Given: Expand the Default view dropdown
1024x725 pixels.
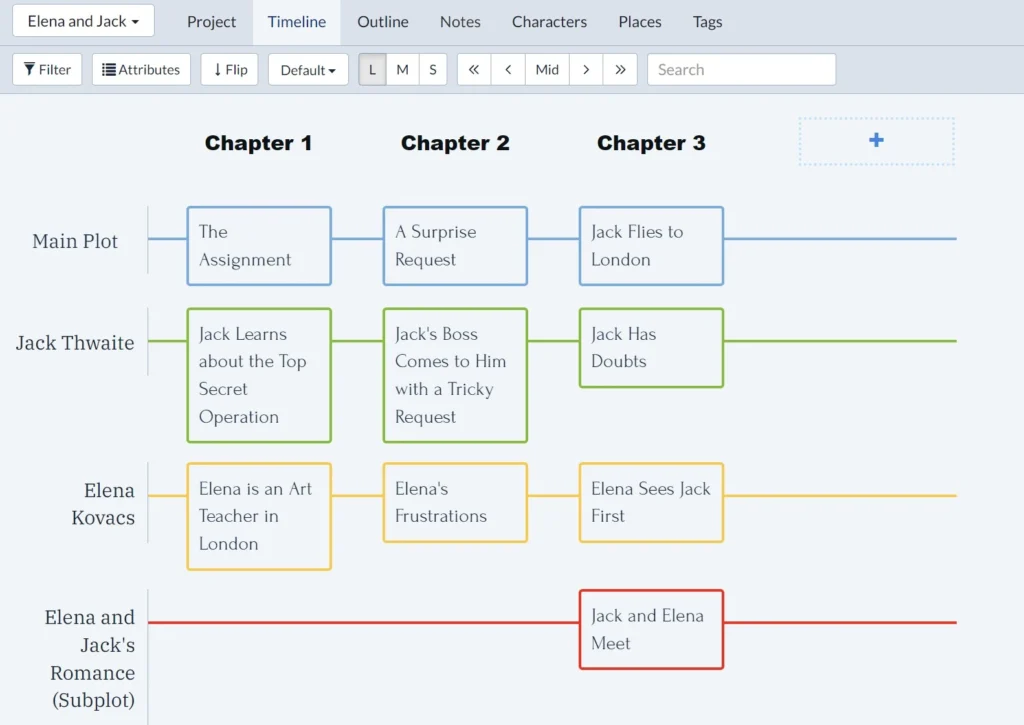Looking at the screenshot, I should tap(308, 70).
